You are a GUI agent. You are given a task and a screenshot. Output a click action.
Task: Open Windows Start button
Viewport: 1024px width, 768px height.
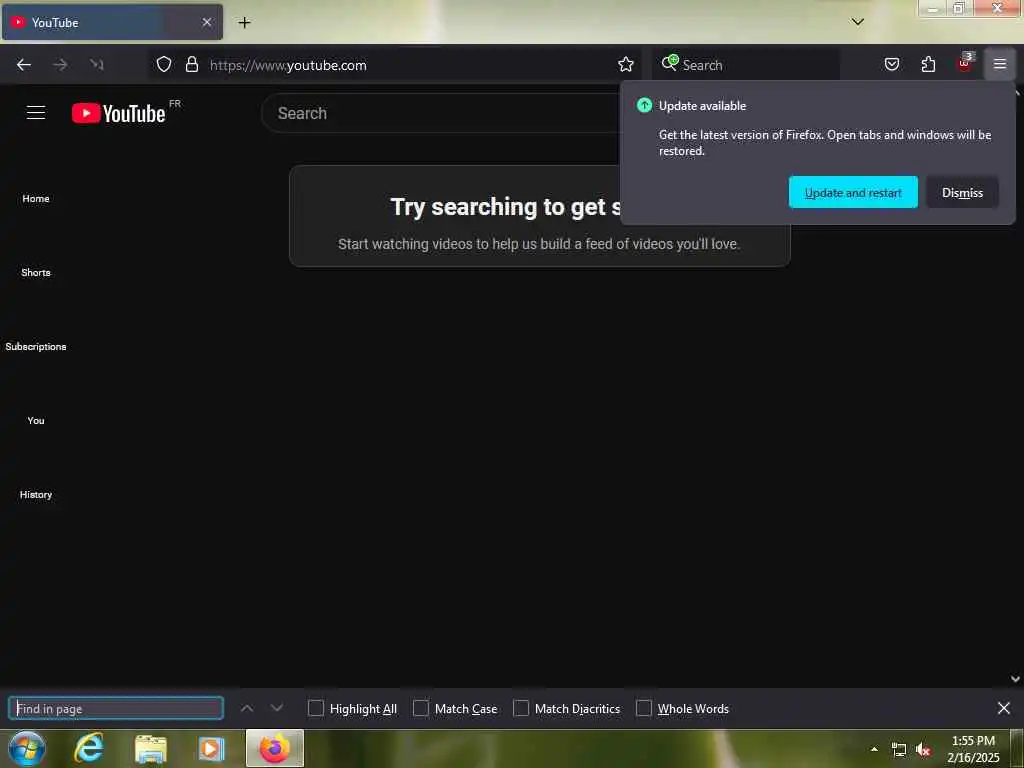(27, 748)
